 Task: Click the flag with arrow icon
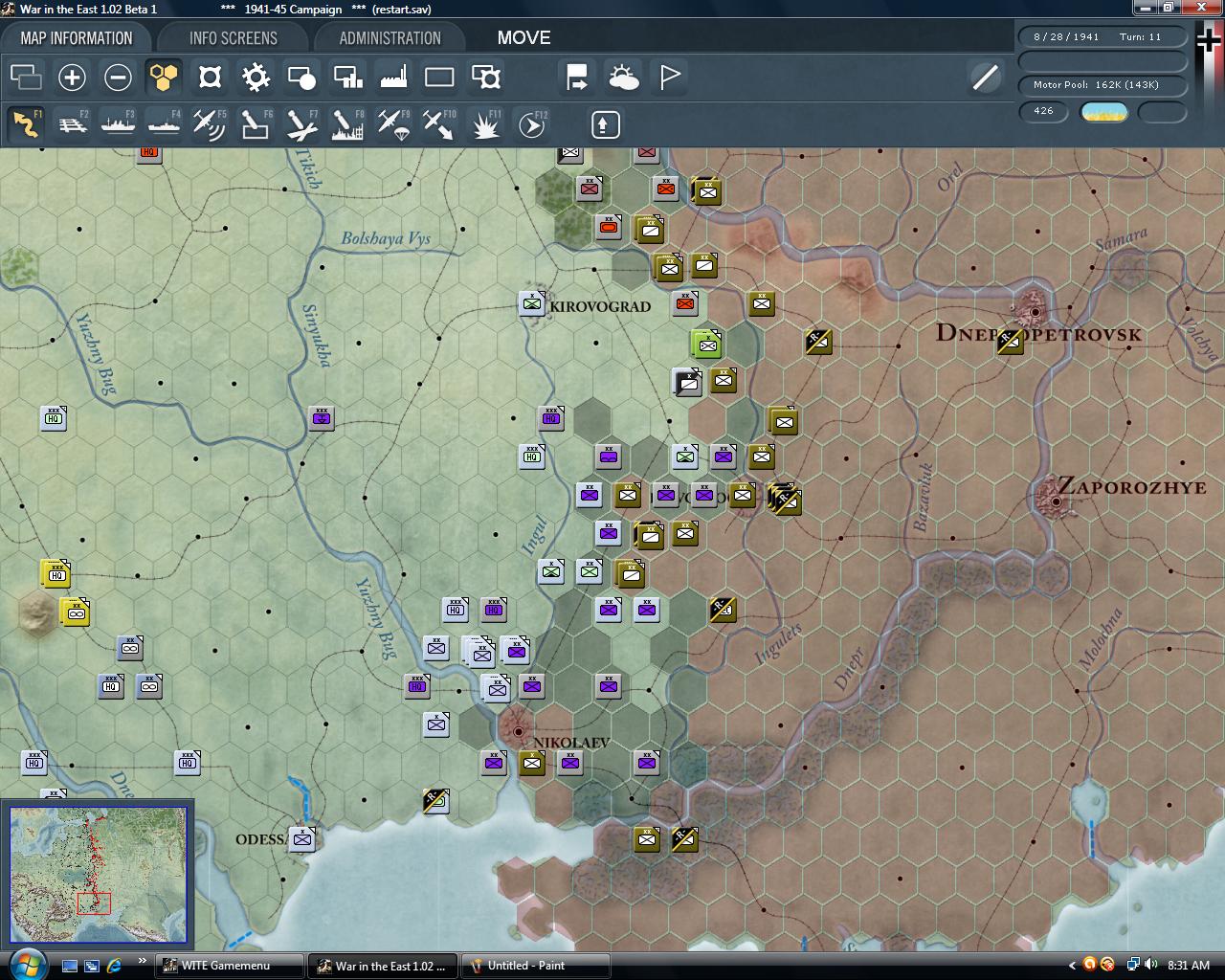[577, 77]
